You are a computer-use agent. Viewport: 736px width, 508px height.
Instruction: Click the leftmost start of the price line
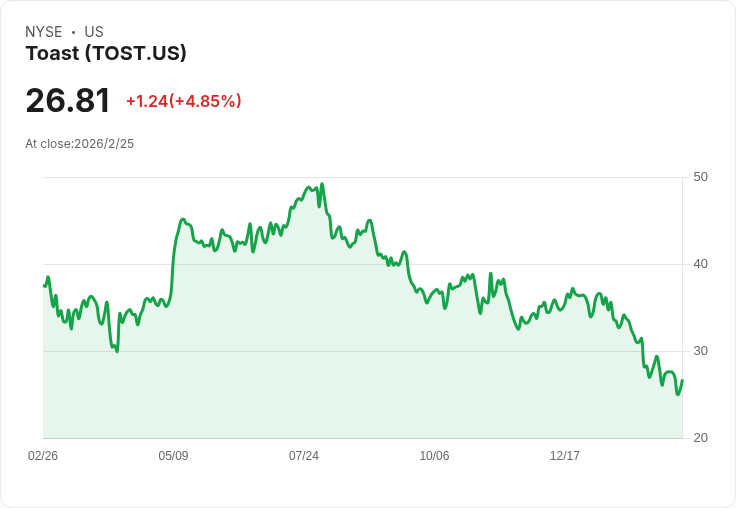(44, 286)
